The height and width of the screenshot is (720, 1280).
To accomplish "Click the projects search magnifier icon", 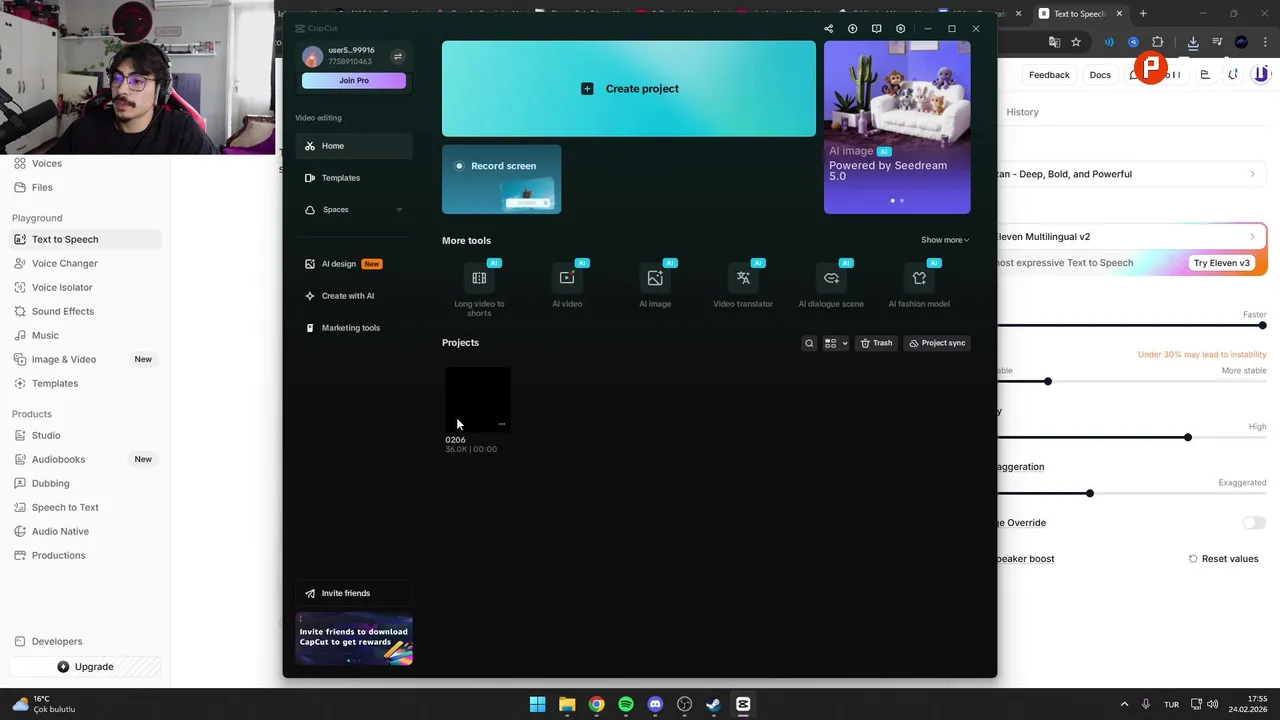I will (x=809, y=343).
